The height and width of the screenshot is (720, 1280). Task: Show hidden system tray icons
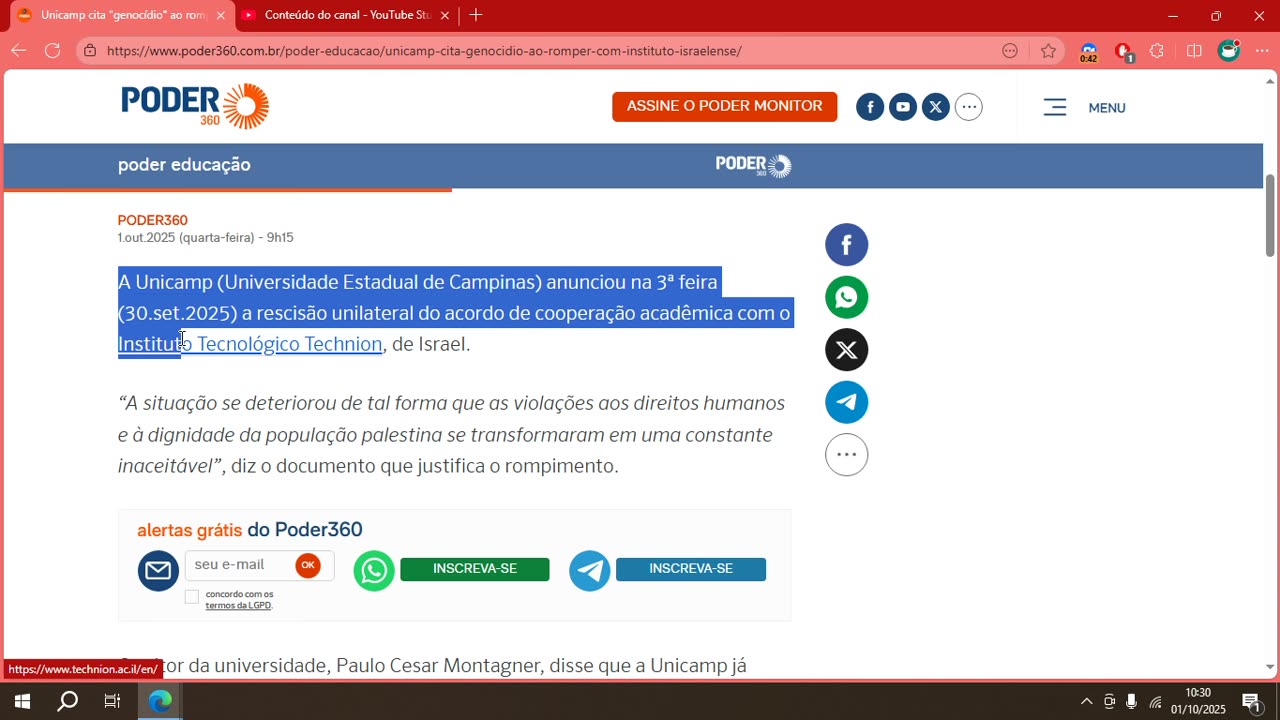tap(1087, 701)
